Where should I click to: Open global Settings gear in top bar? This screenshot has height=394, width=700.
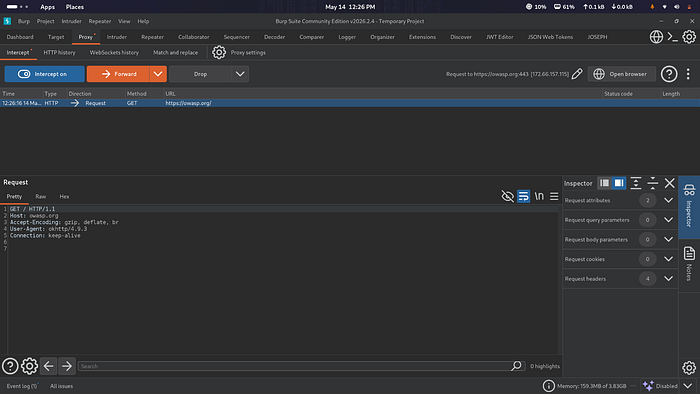pos(689,37)
